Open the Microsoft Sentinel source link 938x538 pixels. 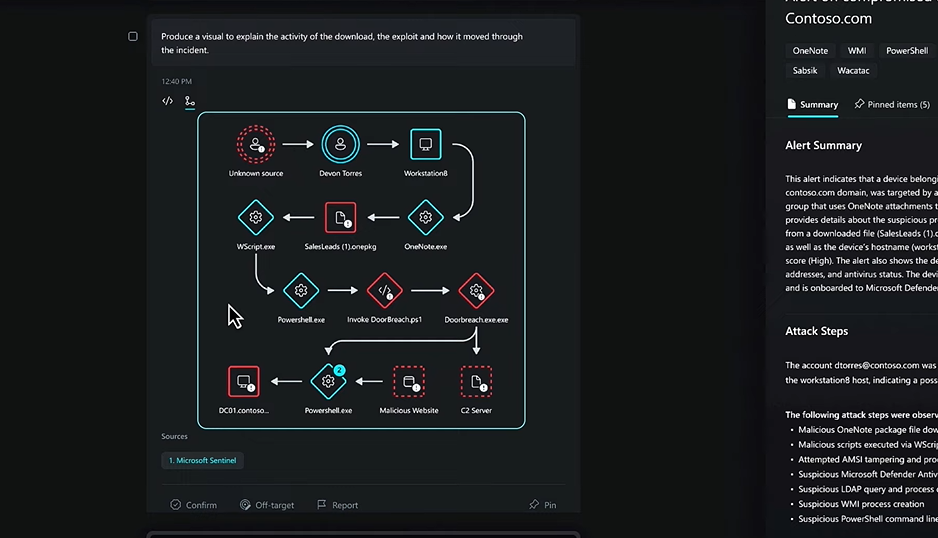coord(202,460)
